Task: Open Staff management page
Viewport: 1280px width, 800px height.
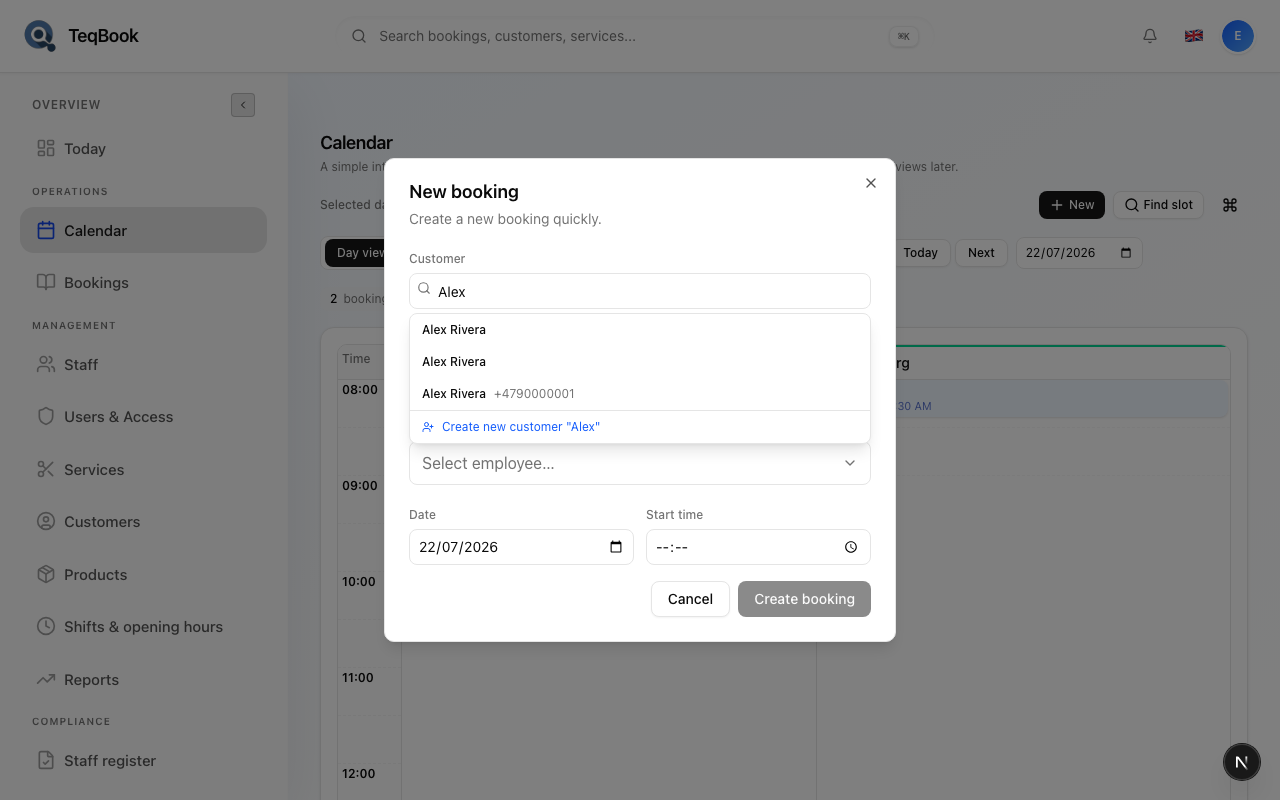Action: pyautogui.click(x=143, y=365)
